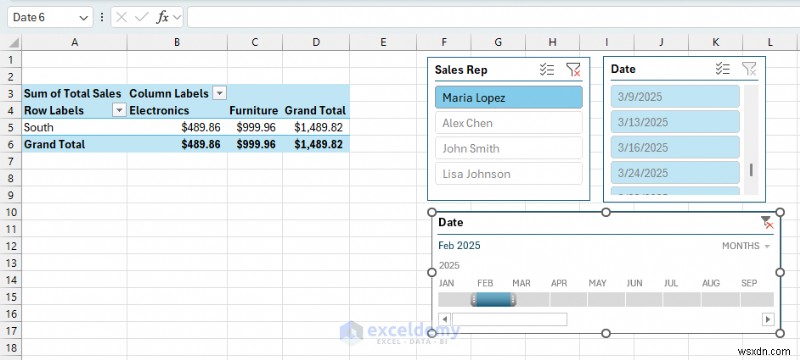Screen dimensions: 800x360
Task: Click the 'Electronics' column header cell
Action: pos(177,110)
